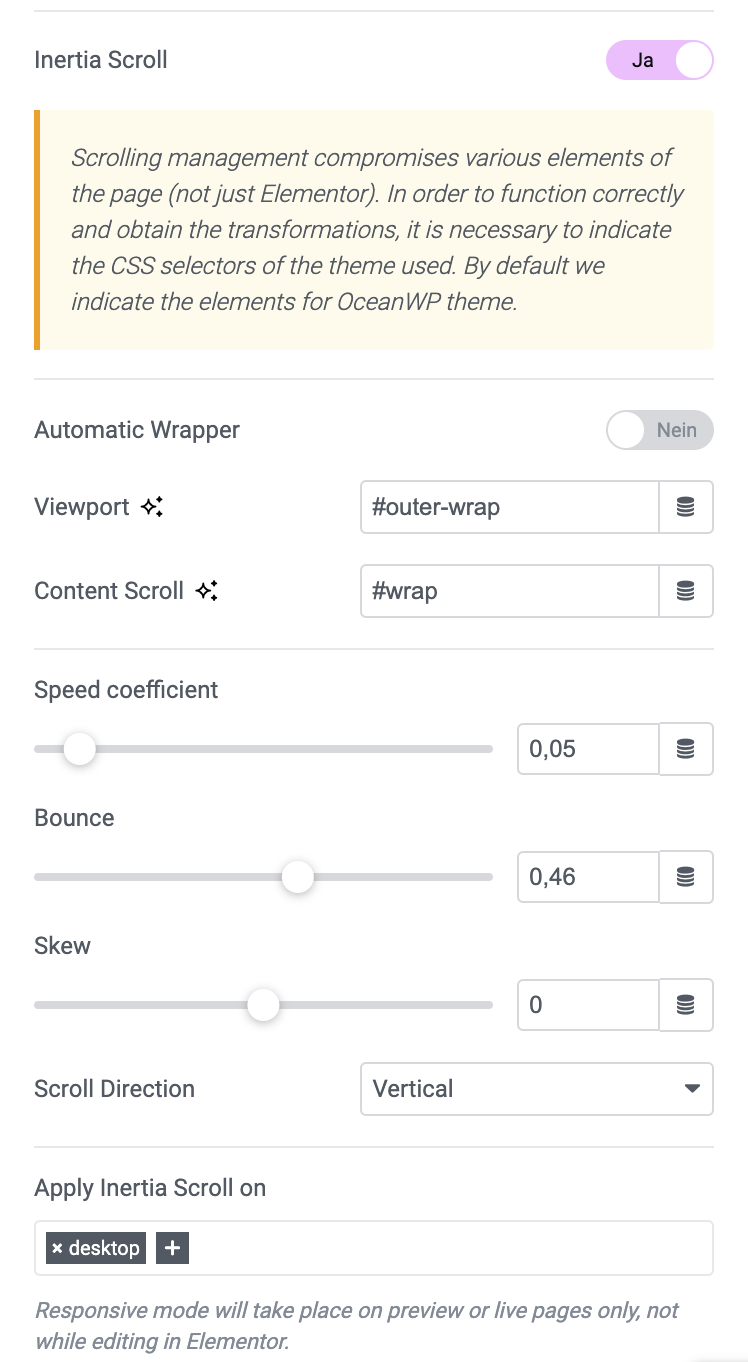Enable the Automatic Wrapper switch
748x1362 pixels.
660,430
